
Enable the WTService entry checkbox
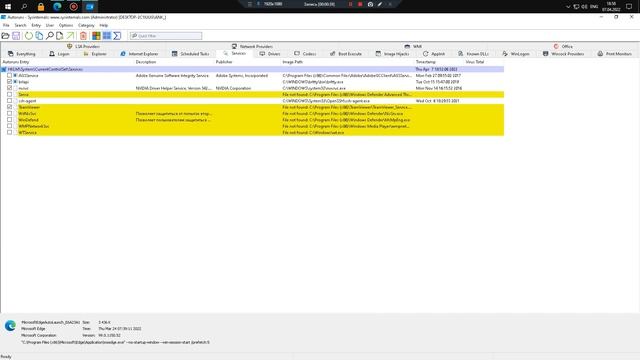coord(9,132)
